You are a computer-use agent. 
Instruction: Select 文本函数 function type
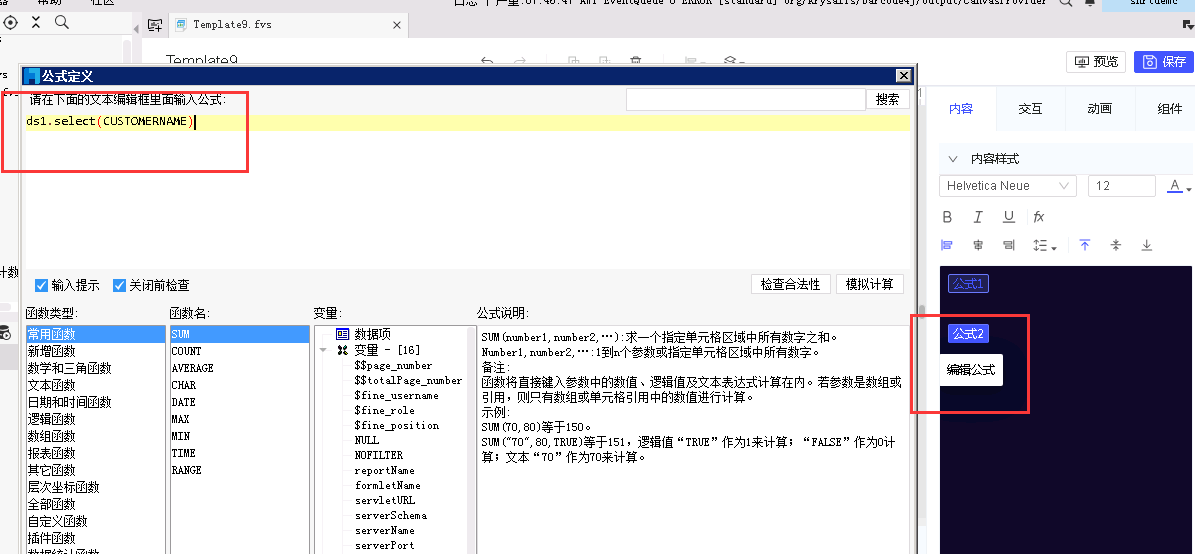95,385
